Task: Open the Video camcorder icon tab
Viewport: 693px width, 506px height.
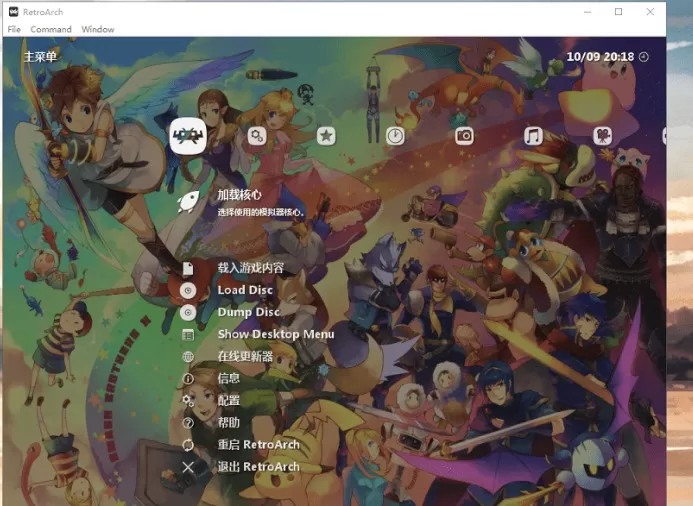Action: [x=602, y=136]
